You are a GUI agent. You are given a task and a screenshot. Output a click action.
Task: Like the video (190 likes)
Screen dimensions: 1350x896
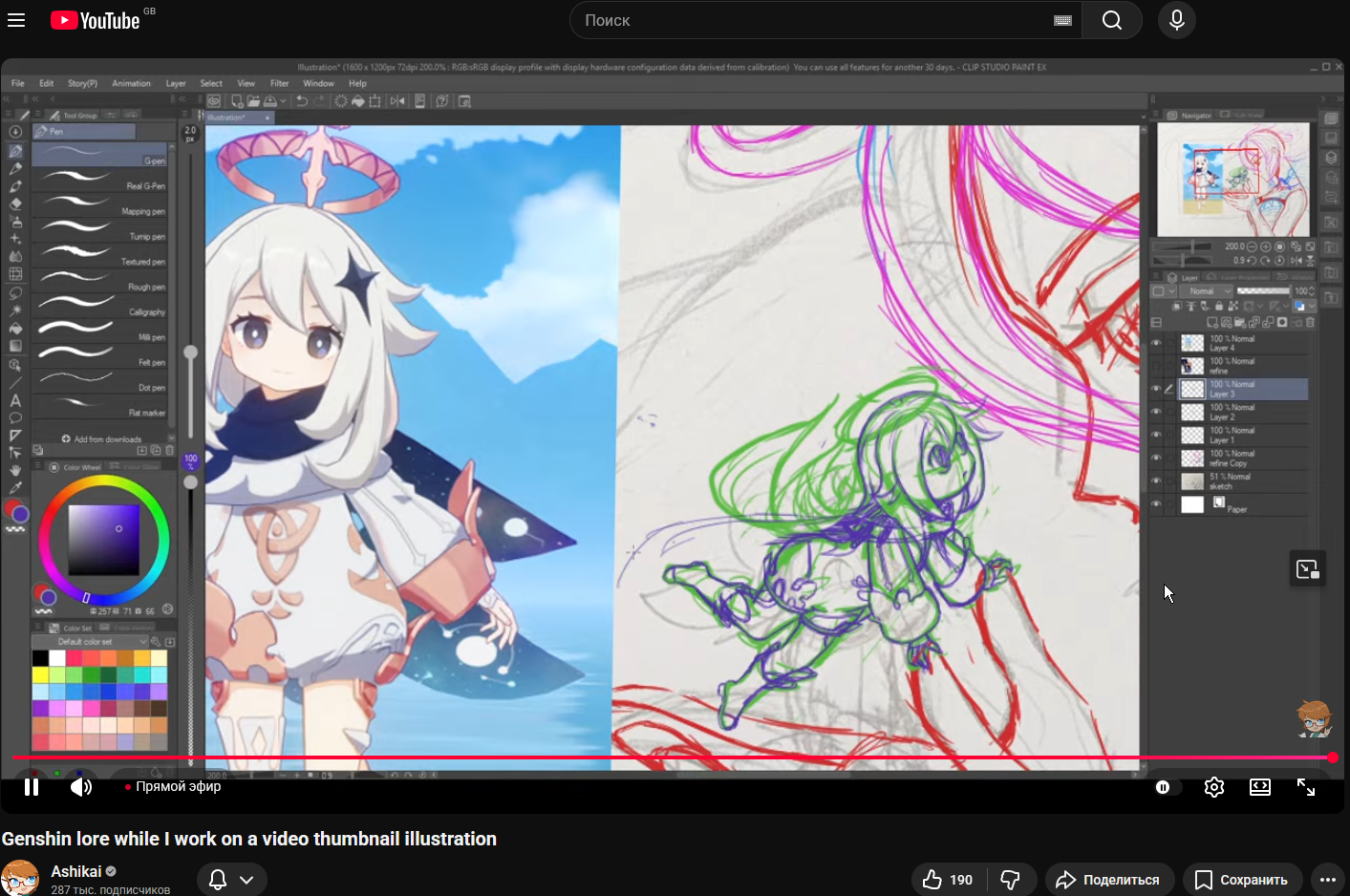click(x=948, y=880)
